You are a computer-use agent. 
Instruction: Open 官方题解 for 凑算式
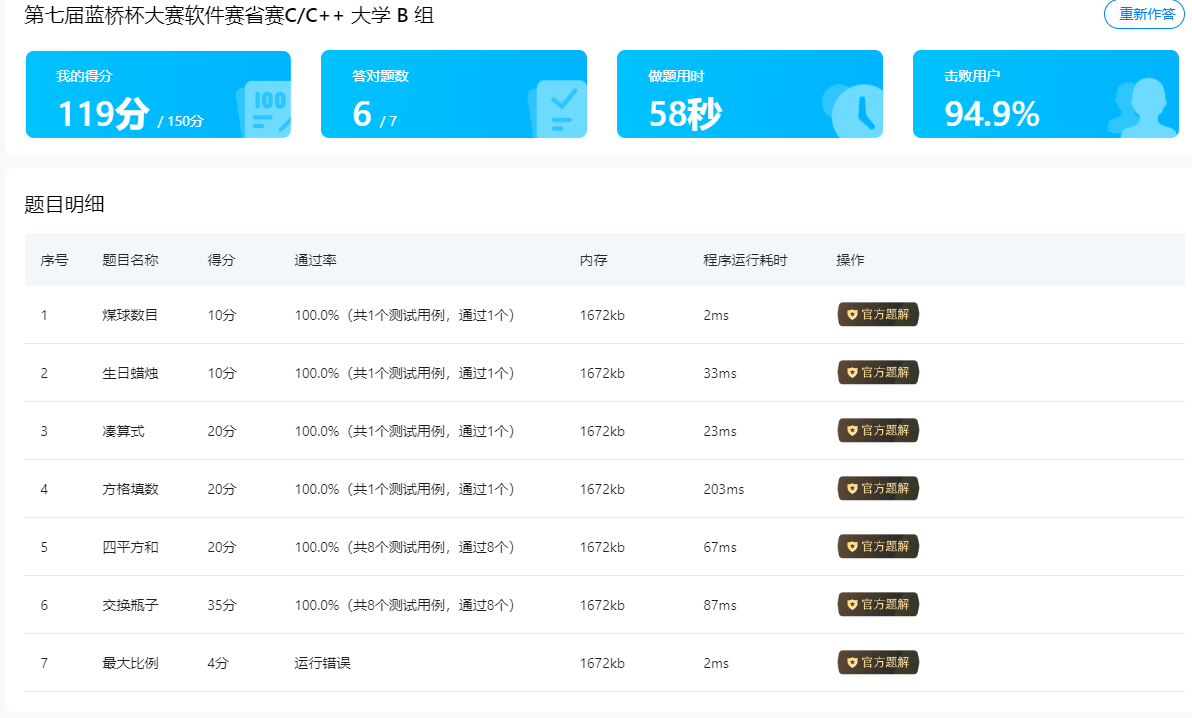[878, 430]
